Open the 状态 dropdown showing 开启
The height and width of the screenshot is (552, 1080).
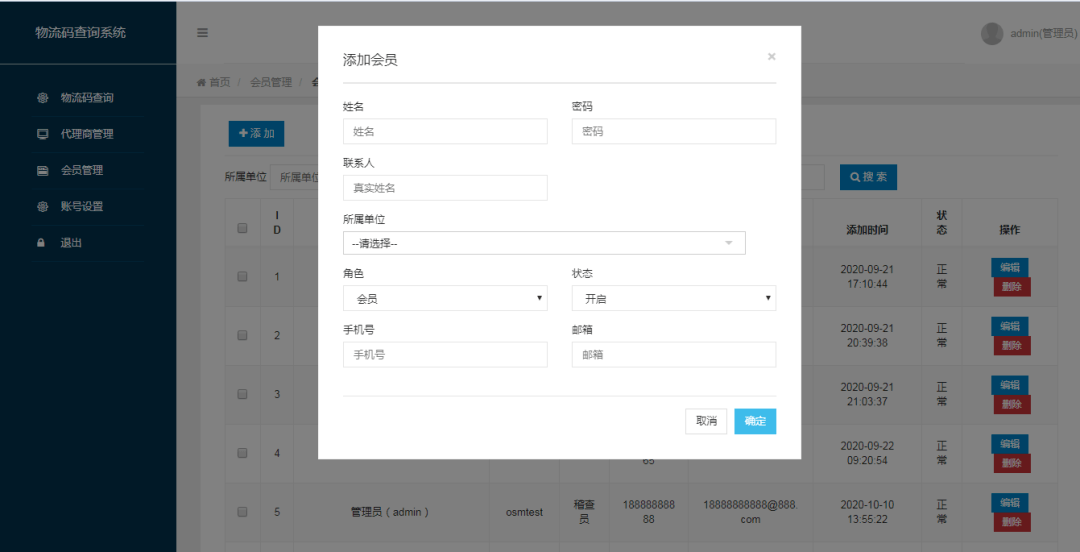click(x=673, y=298)
